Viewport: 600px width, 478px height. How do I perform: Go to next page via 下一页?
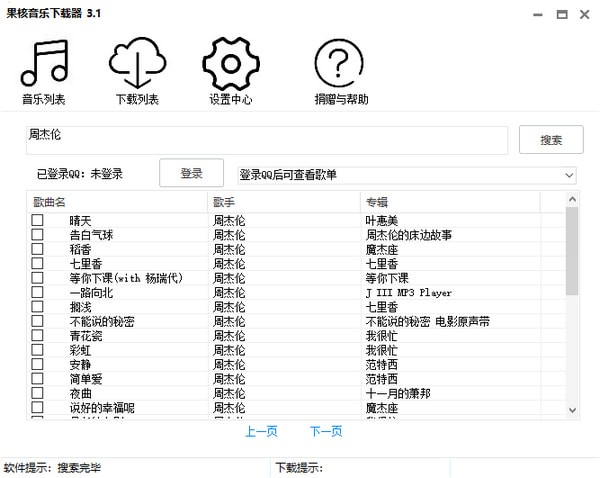pyautogui.click(x=326, y=432)
